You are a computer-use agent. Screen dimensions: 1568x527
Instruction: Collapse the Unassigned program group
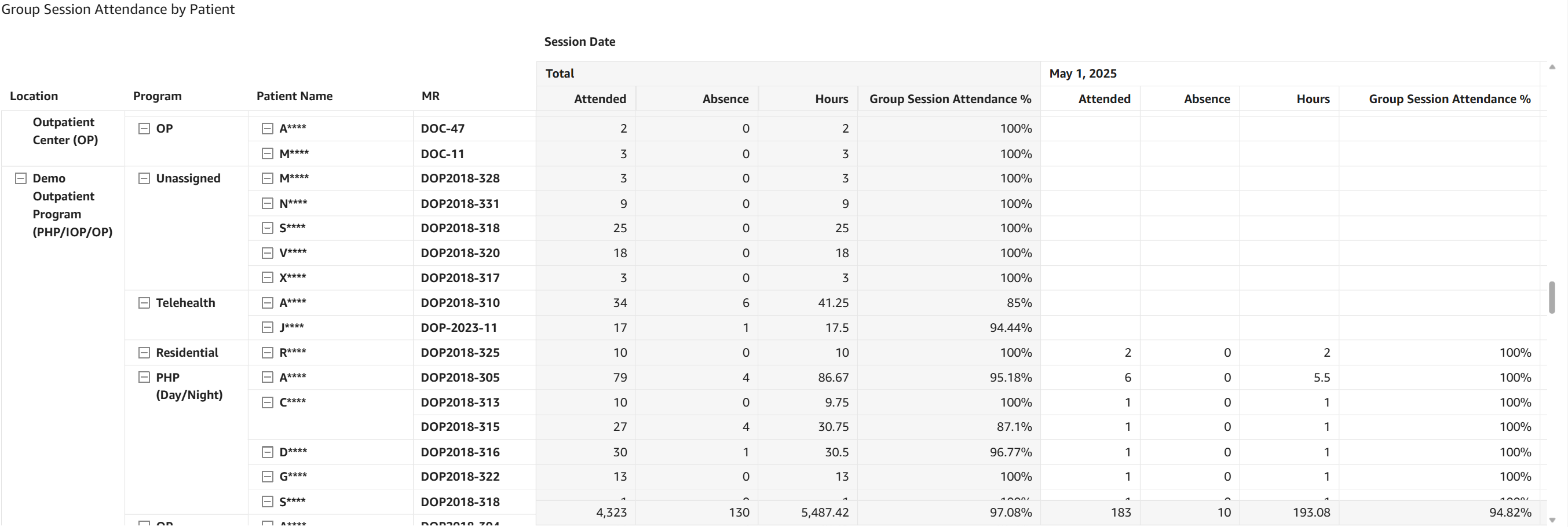[144, 178]
